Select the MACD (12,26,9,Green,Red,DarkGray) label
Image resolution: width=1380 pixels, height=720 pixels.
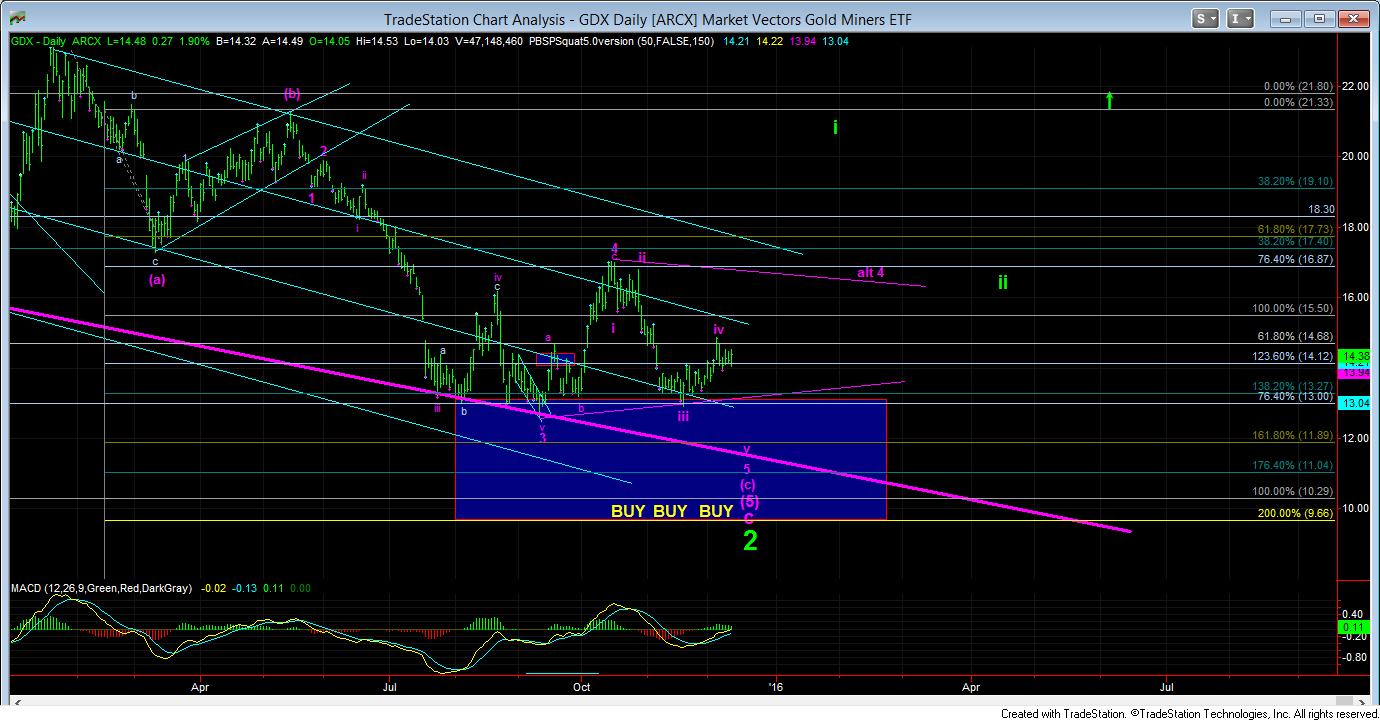coord(101,589)
